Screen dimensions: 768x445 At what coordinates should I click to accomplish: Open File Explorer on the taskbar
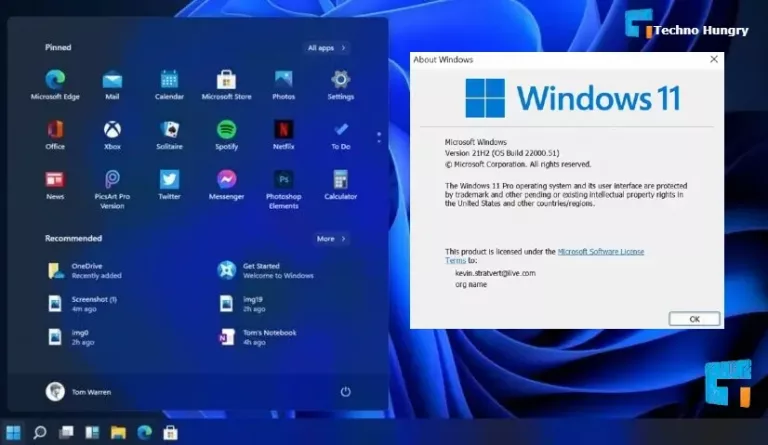coord(118,432)
